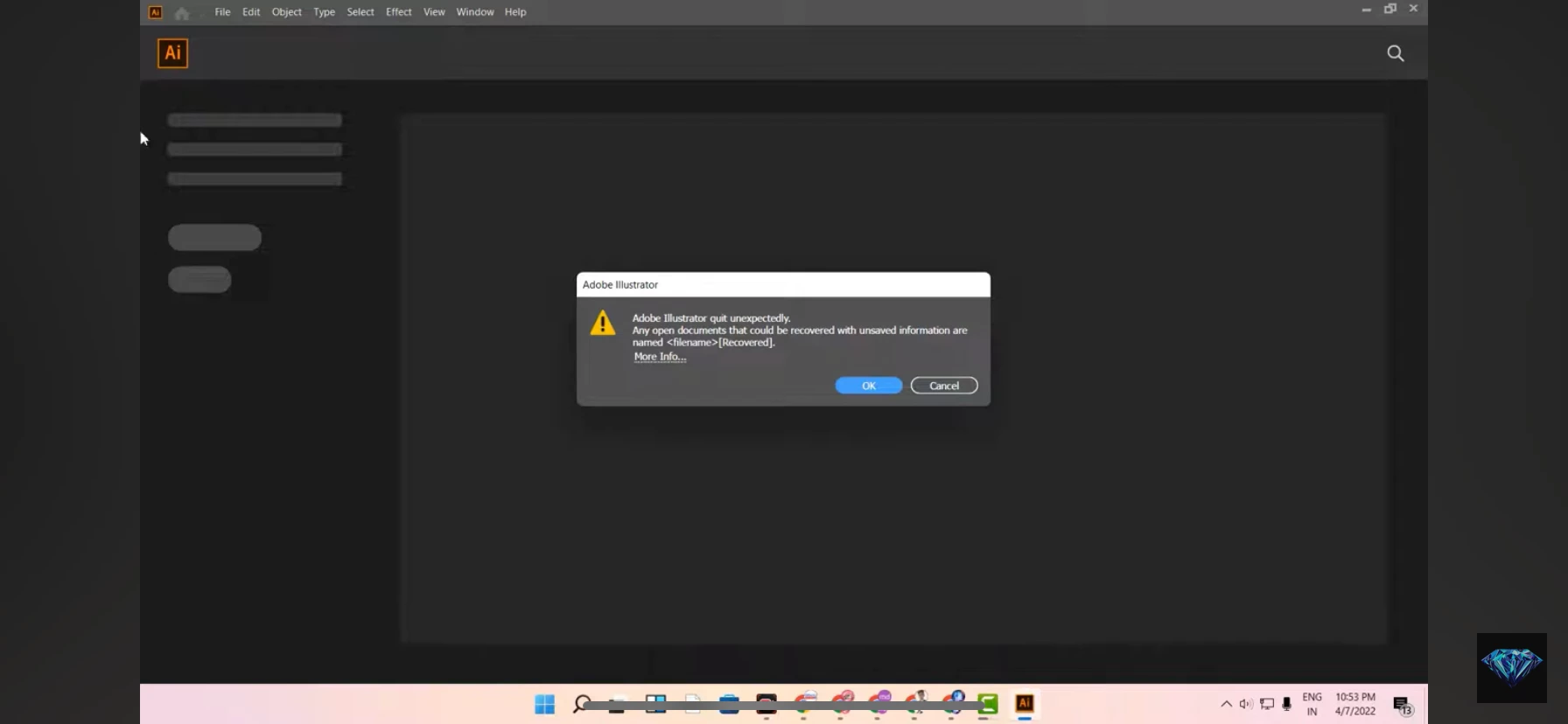This screenshot has height=724, width=1568.
Task: Open the notification center icon
Action: (1403, 706)
